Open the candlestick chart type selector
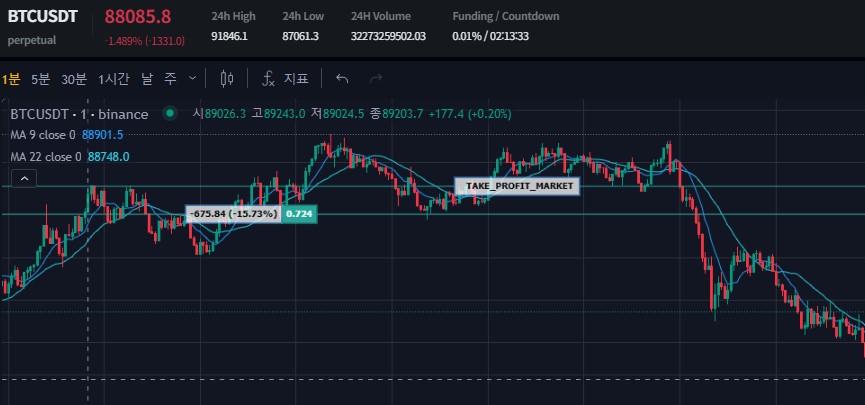Image resolution: width=865 pixels, height=405 pixels. (x=227, y=79)
